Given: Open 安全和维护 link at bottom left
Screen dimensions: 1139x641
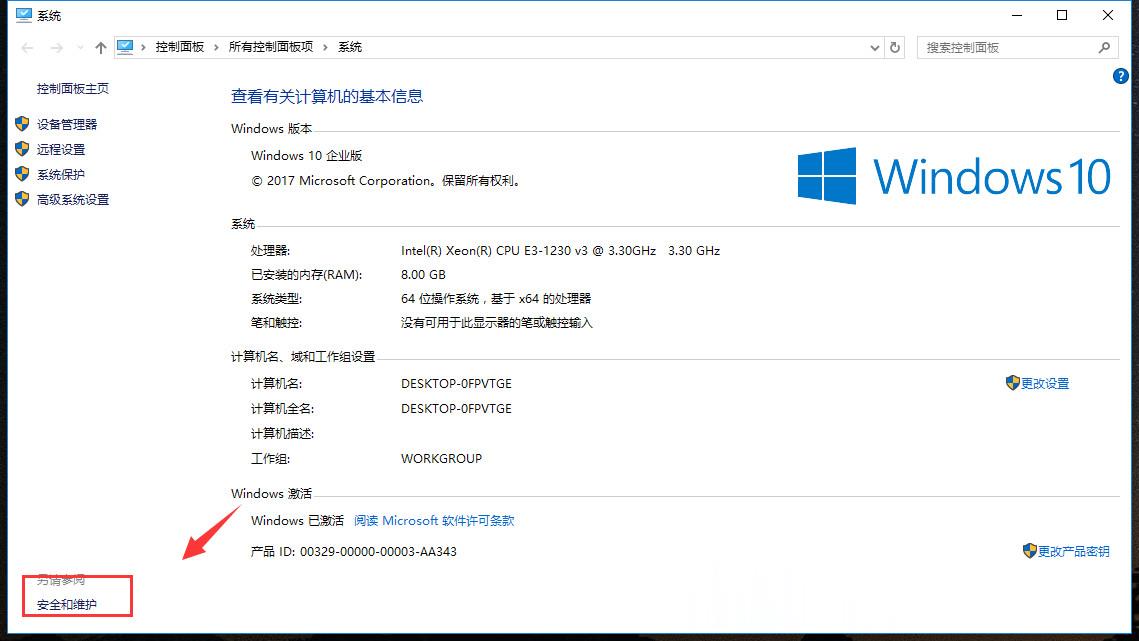Looking at the screenshot, I should (x=67, y=605).
